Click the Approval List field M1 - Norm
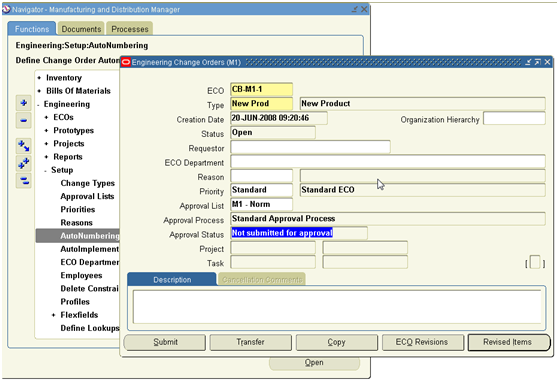 click(x=261, y=204)
